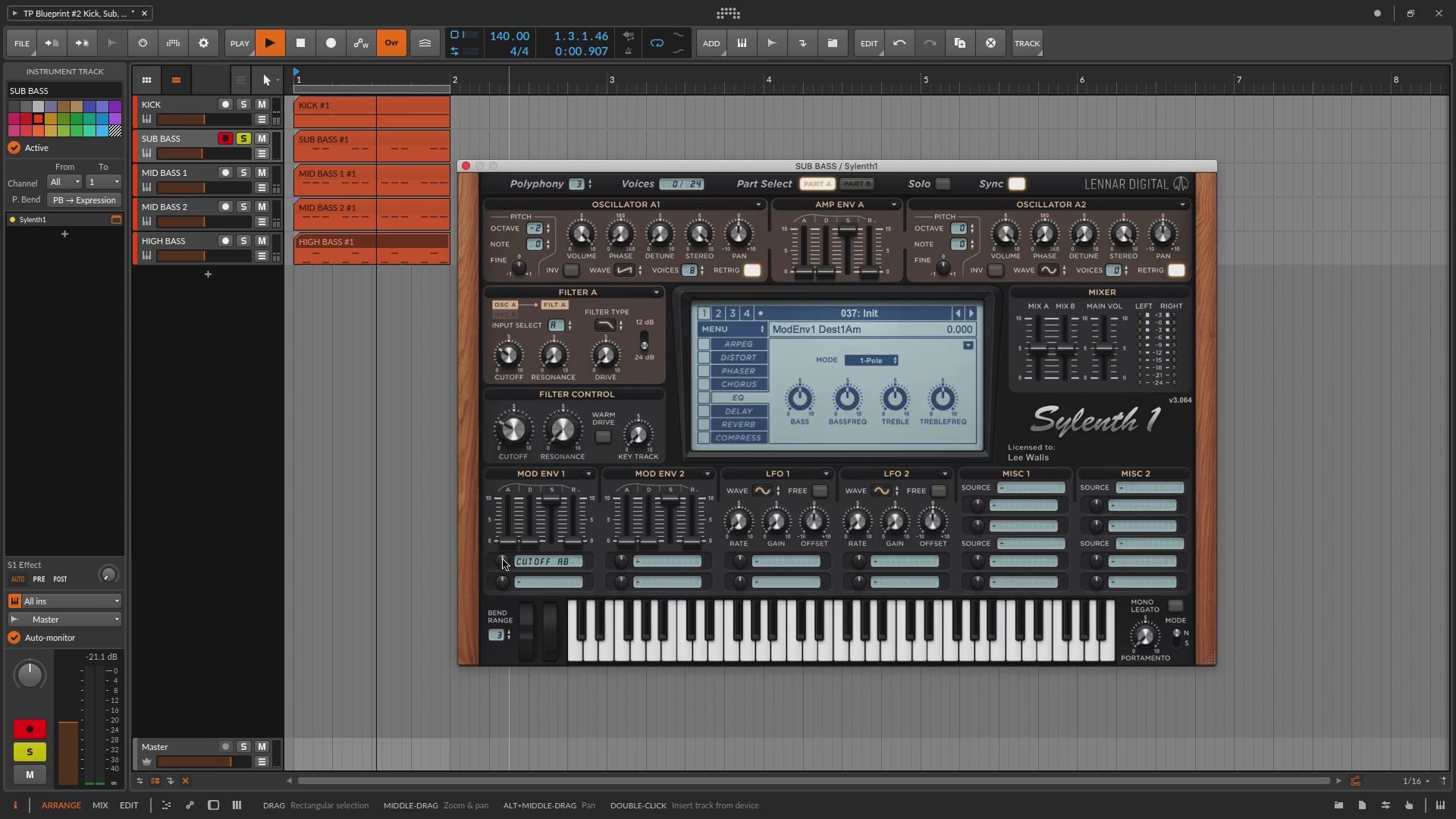Disarm record on SUB BASS track
Viewport: 1456px width, 819px height.
tap(225, 139)
